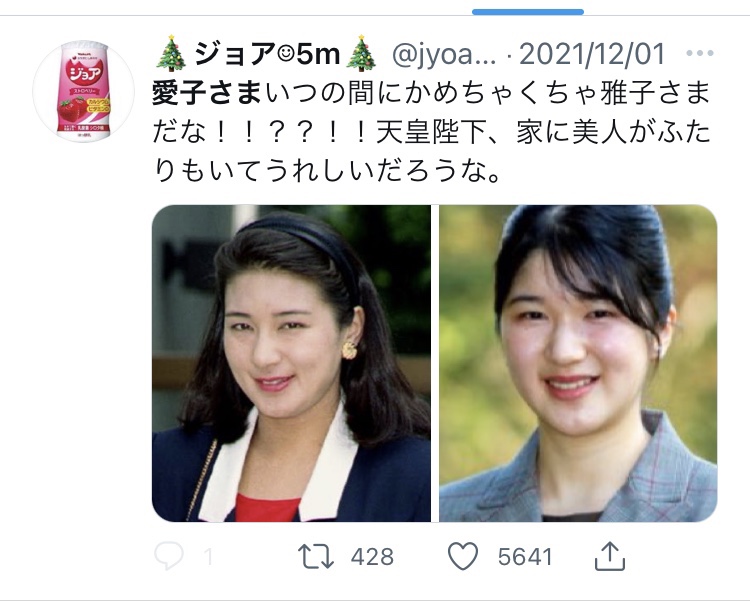Screen dimensions: 750x610
Task: Tap the share upload arrow icon
Action: [x=610, y=556]
